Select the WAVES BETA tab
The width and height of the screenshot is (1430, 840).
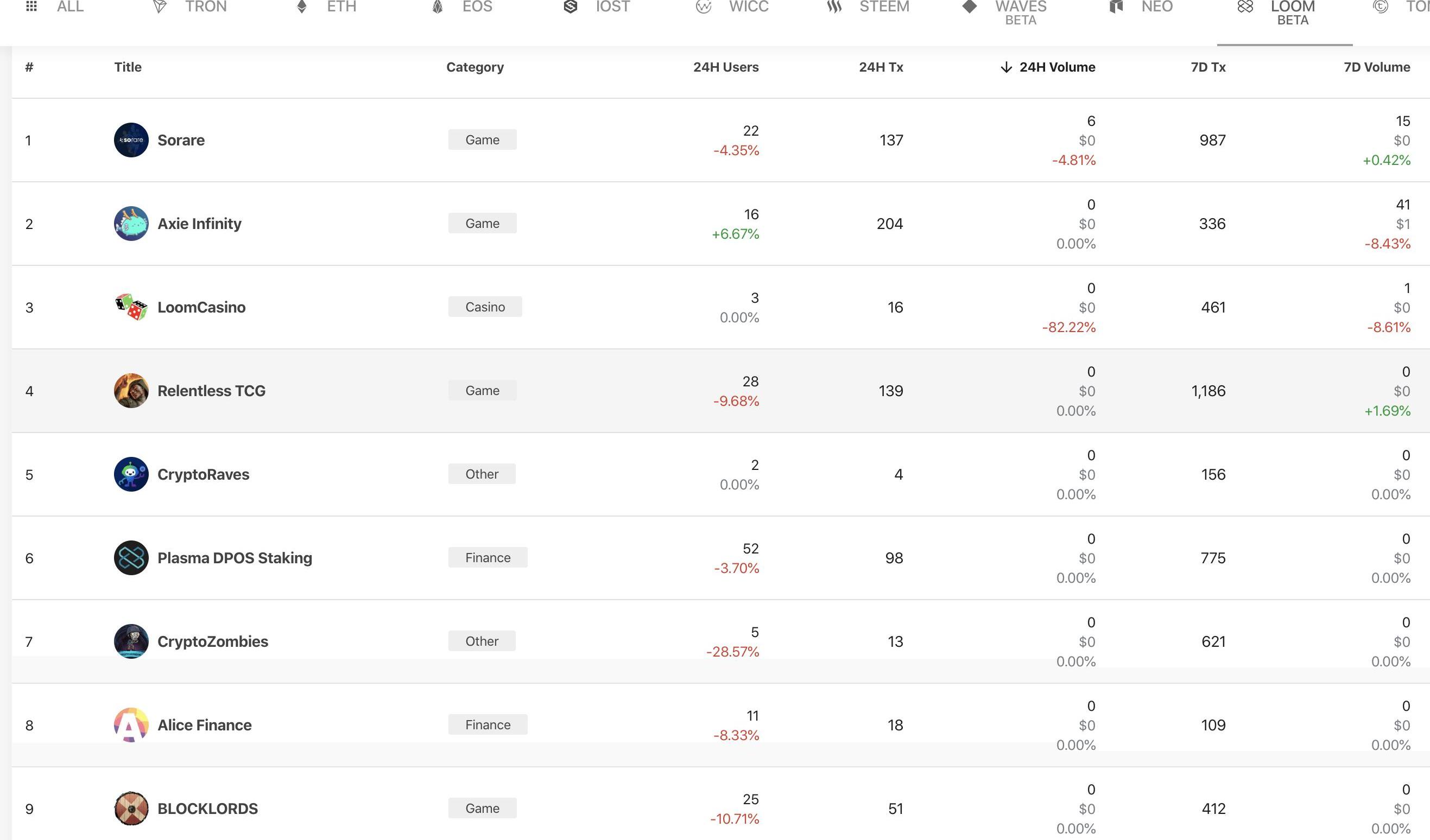click(1005, 11)
